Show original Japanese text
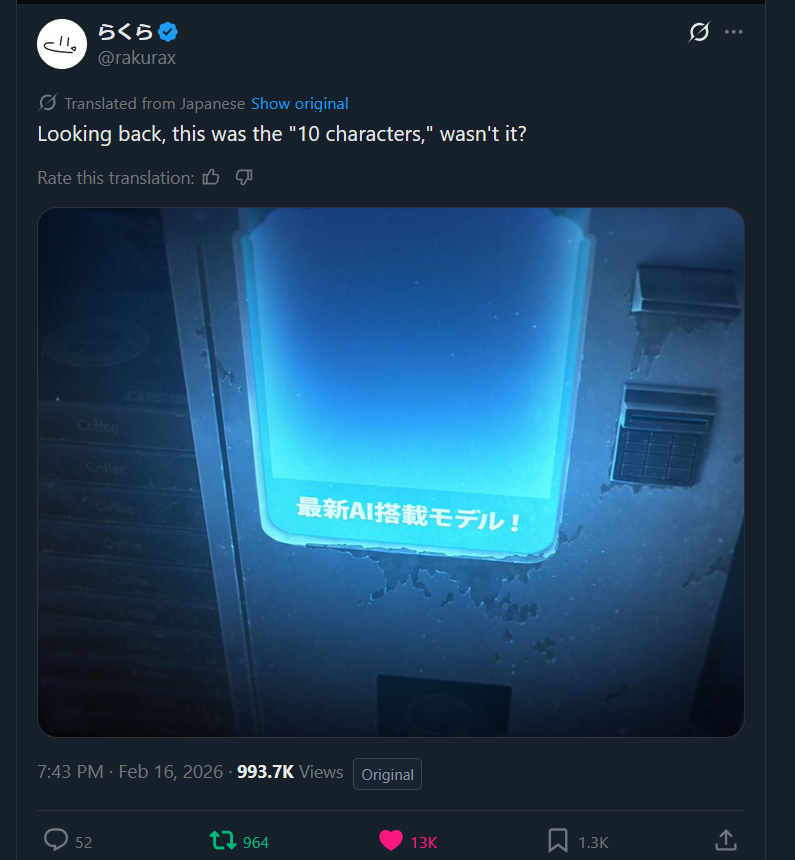Image resolution: width=795 pixels, height=860 pixels. pyautogui.click(x=300, y=104)
